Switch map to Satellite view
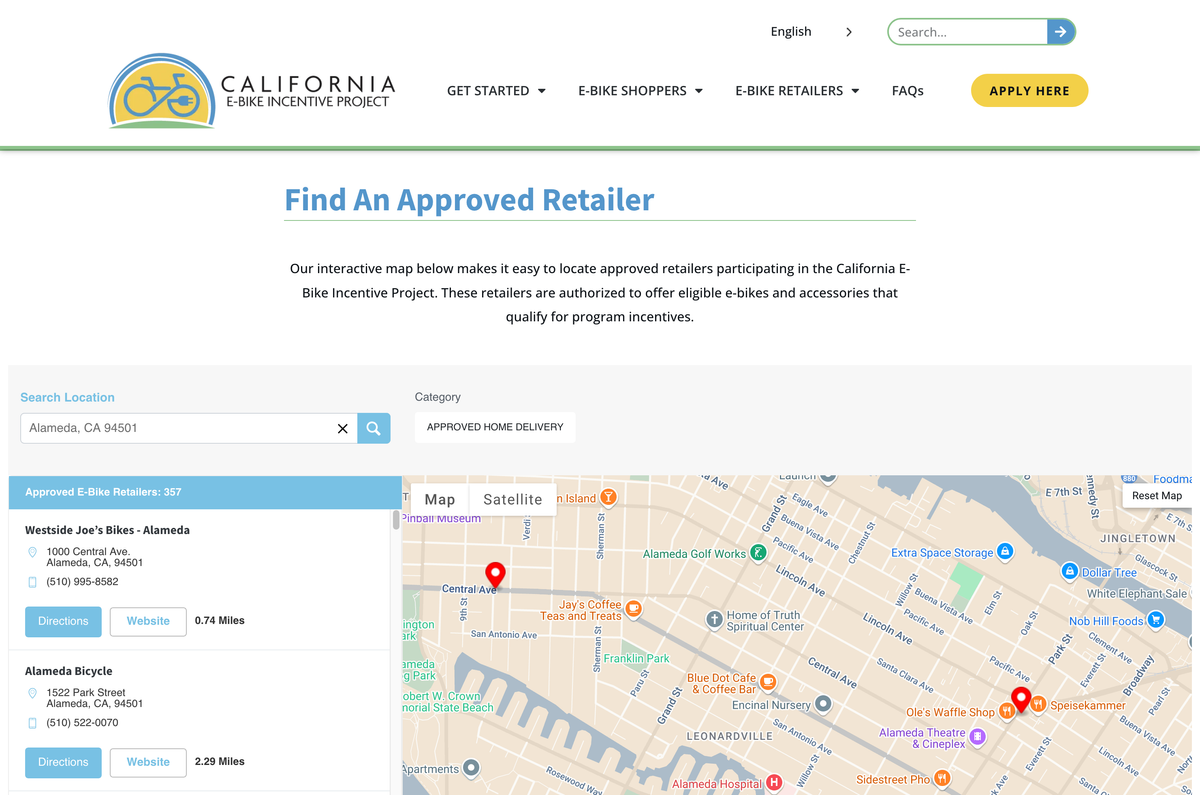Viewport: 1200px width, 795px height. pos(513,499)
